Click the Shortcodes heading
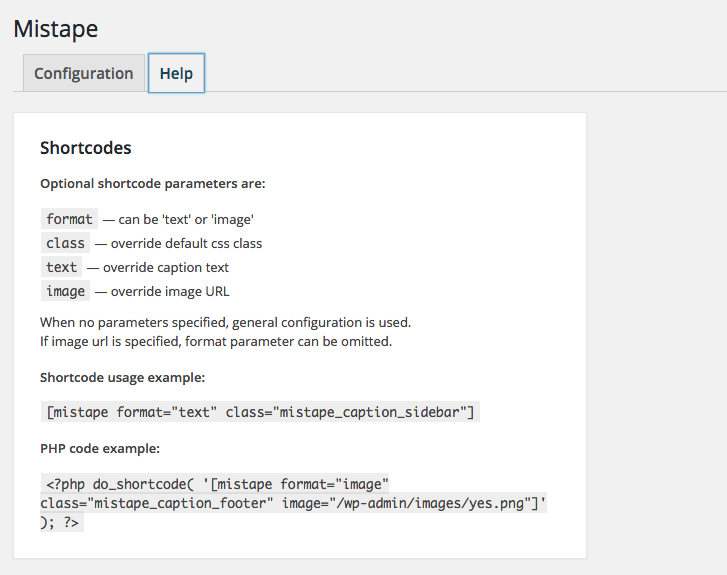The height and width of the screenshot is (575, 727). tap(86, 148)
